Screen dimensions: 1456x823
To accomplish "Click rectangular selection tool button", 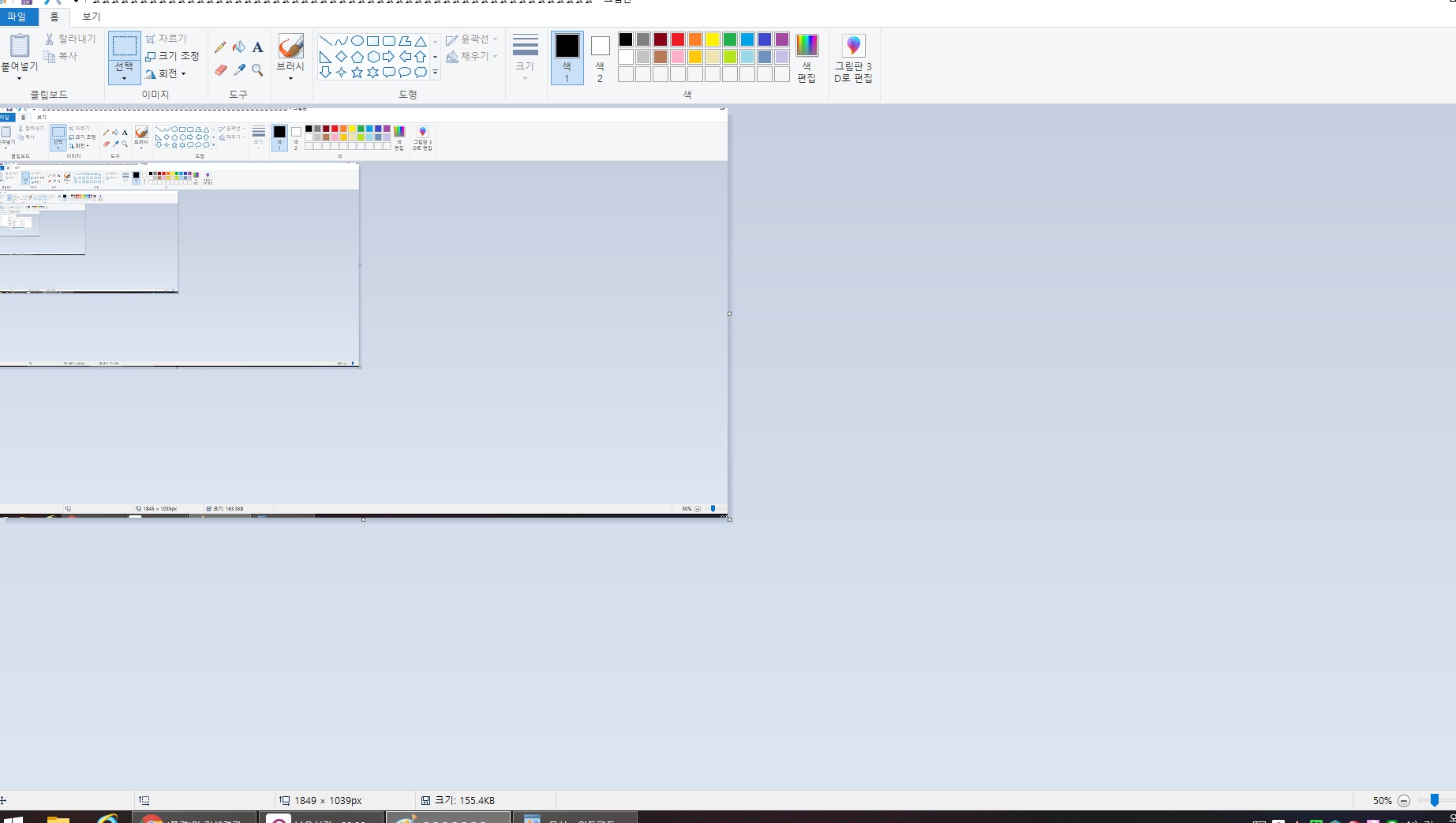I will 124,47.
